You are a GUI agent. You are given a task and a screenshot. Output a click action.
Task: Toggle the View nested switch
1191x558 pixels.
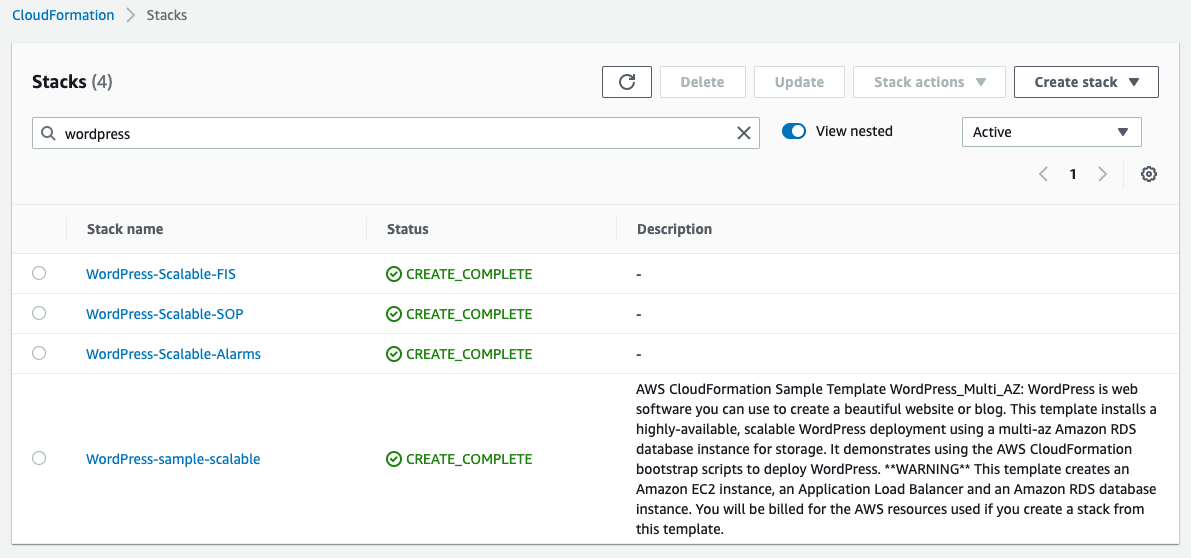[794, 131]
